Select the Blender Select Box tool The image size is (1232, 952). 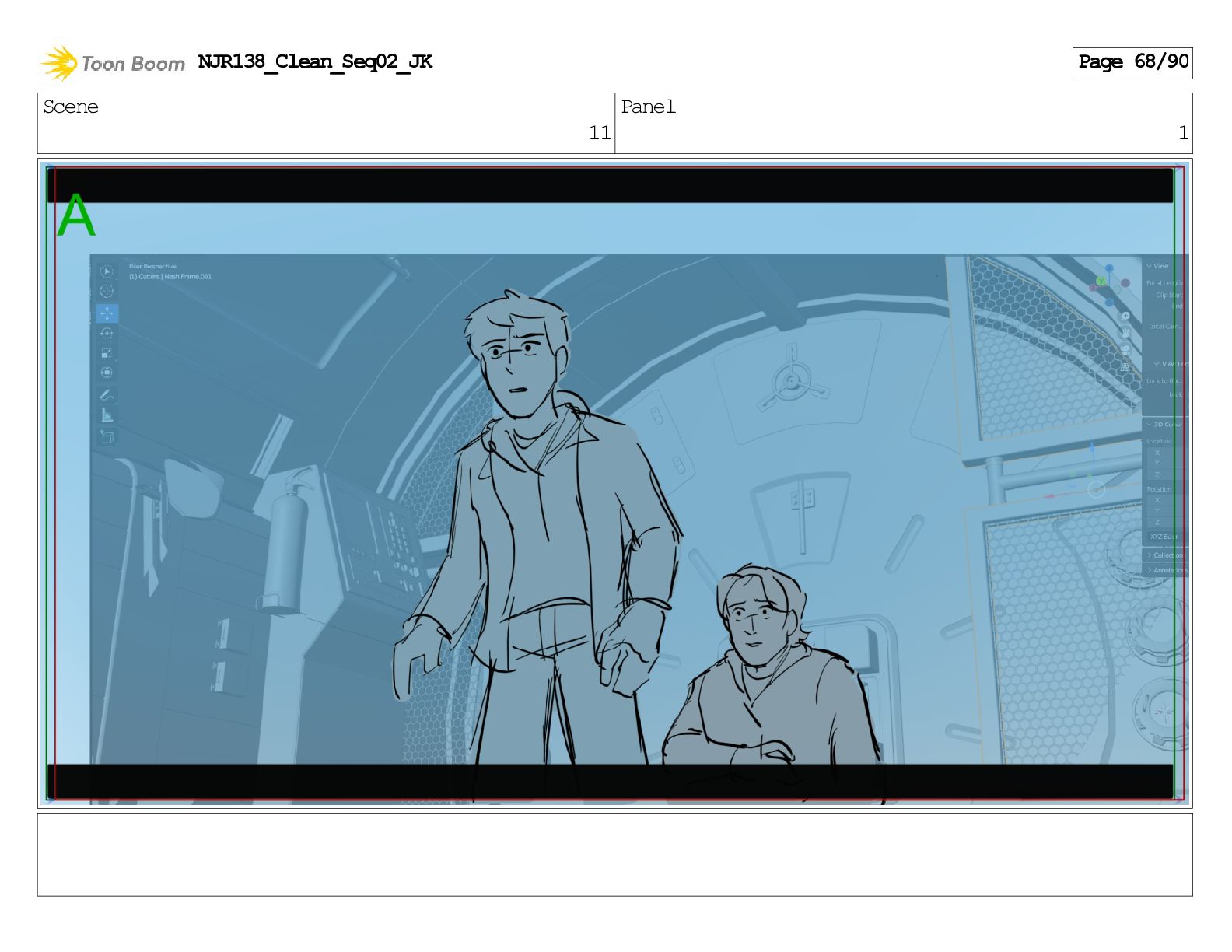coord(107,271)
